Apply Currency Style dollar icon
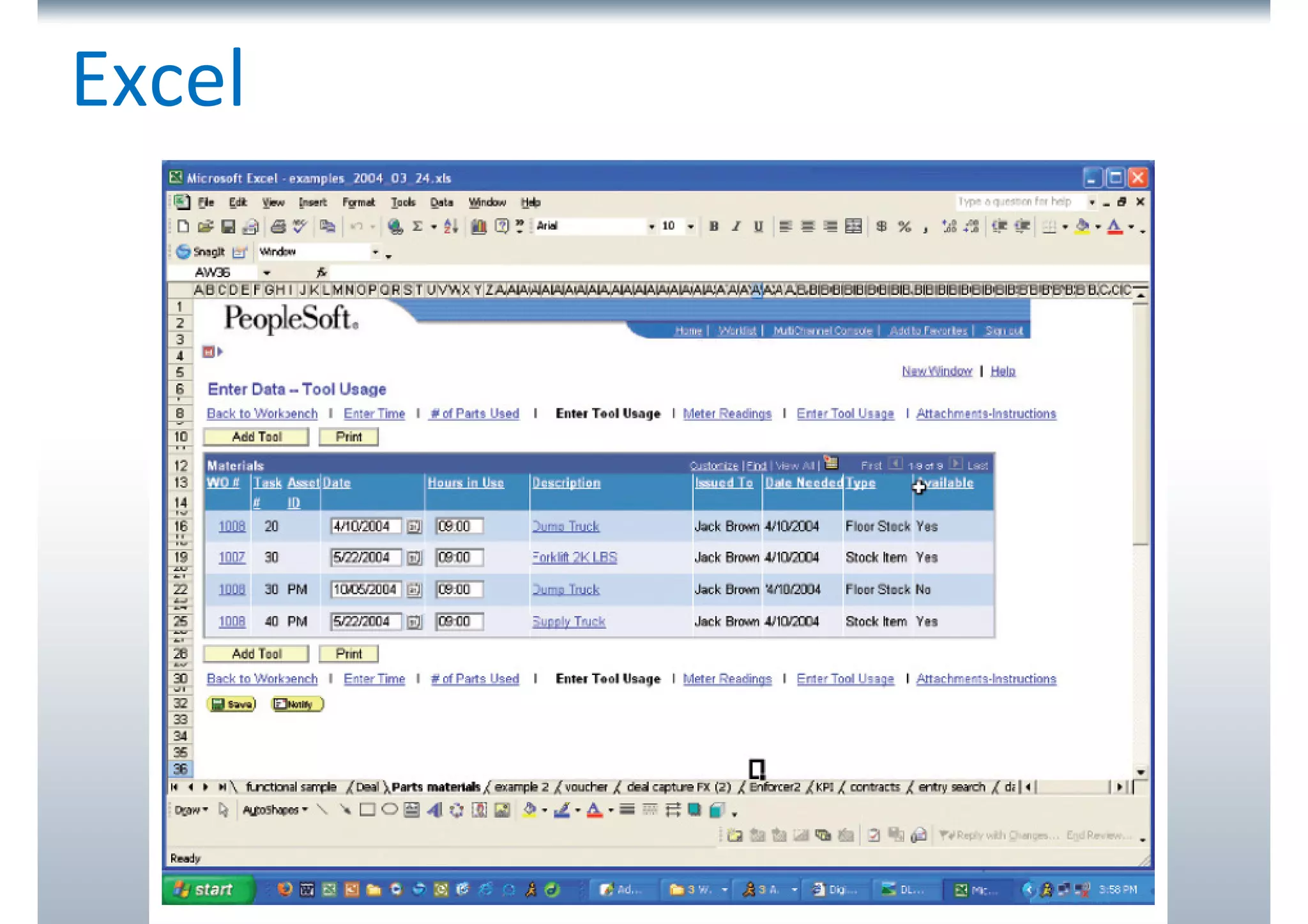Viewport: 1308px width, 924px height. pos(881,227)
